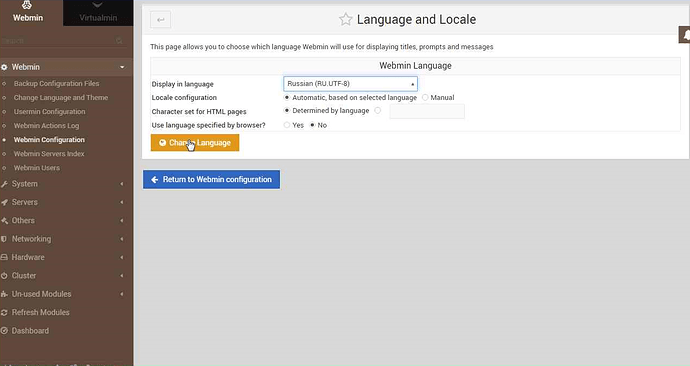690x366 pixels.
Task: Open Webmin Users
Action: click(37, 168)
